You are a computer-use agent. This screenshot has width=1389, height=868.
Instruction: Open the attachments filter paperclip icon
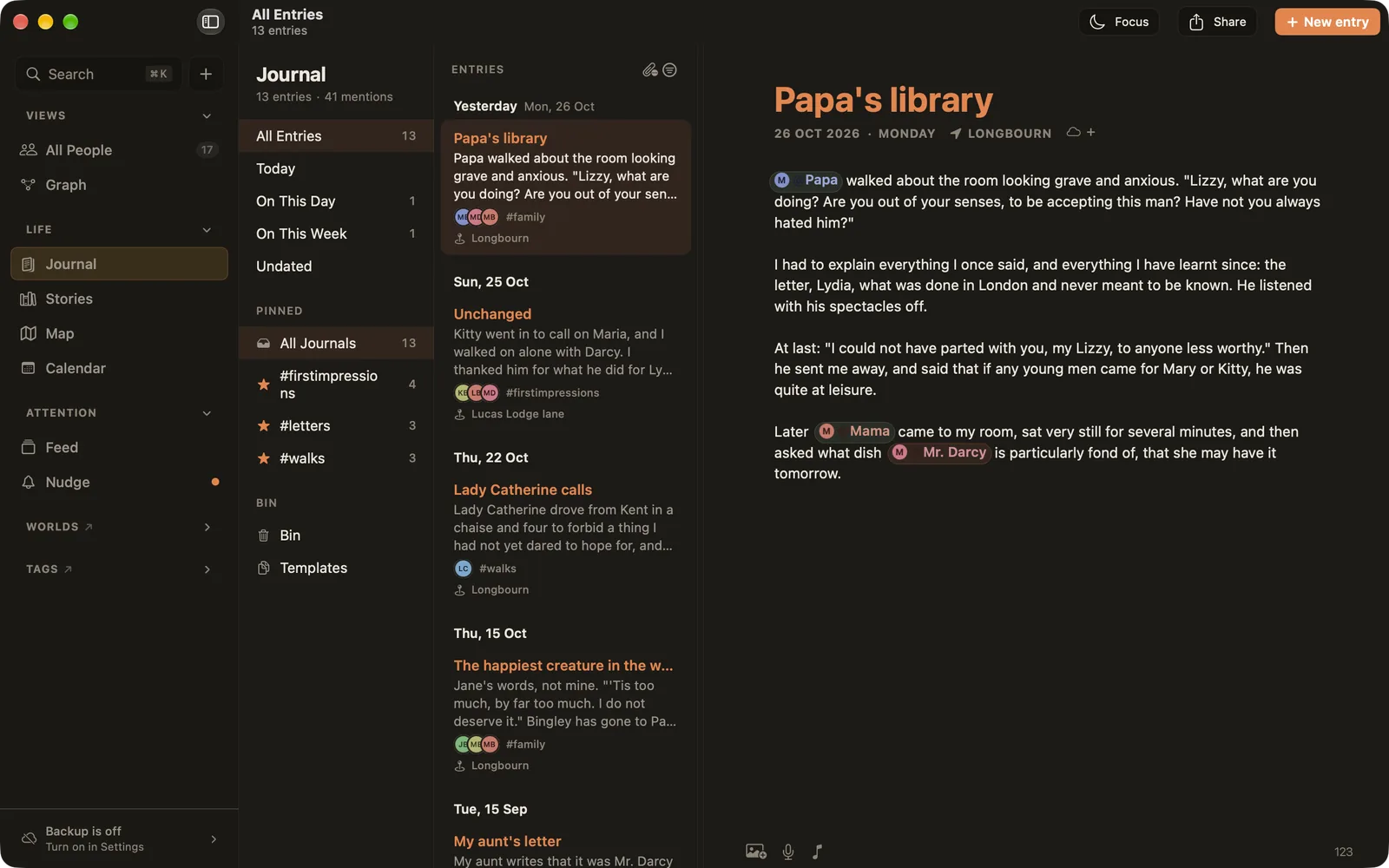pos(649,69)
